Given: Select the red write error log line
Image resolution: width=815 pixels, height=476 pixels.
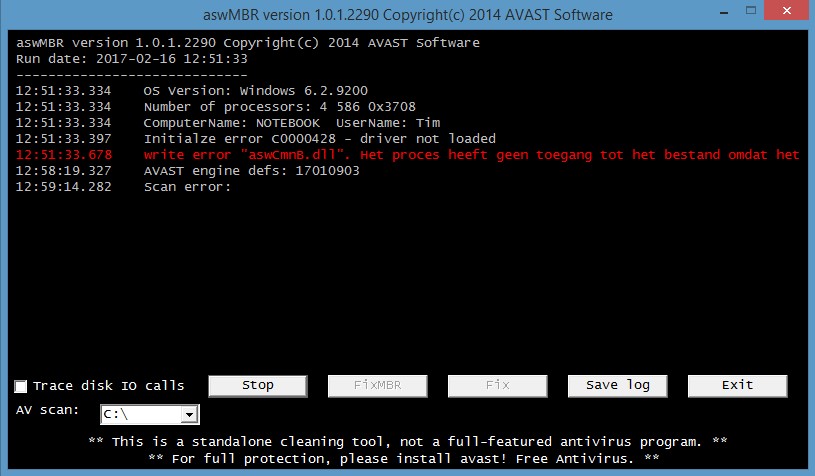Looking at the screenshot, I should coord(408,155).
